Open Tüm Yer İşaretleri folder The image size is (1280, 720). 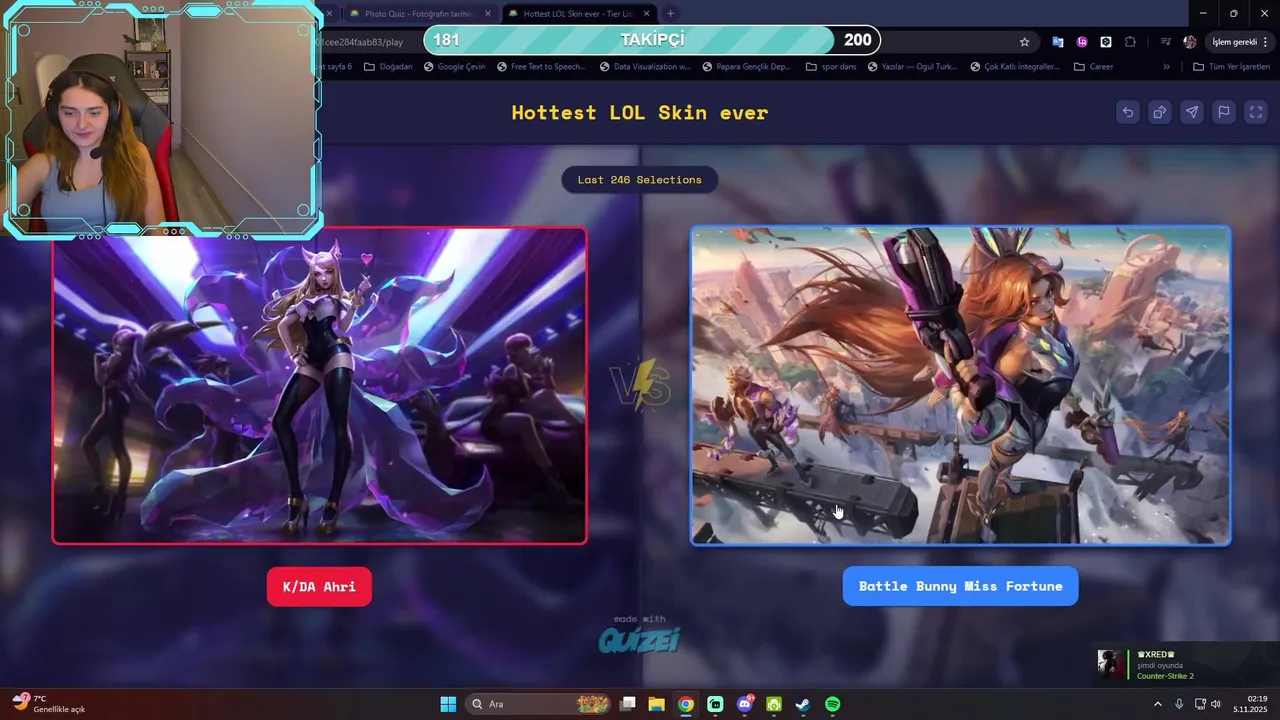tap(1232, 67)
